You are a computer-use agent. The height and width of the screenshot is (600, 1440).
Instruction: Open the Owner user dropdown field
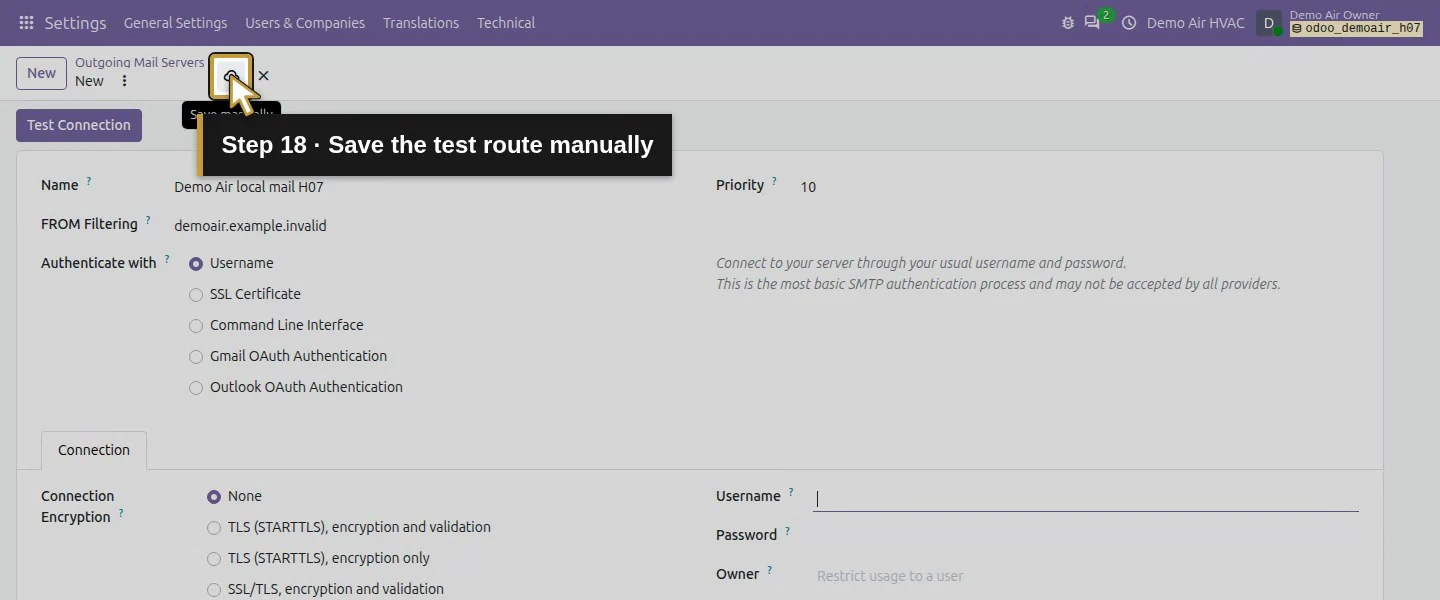click(x=1085, y=576)
